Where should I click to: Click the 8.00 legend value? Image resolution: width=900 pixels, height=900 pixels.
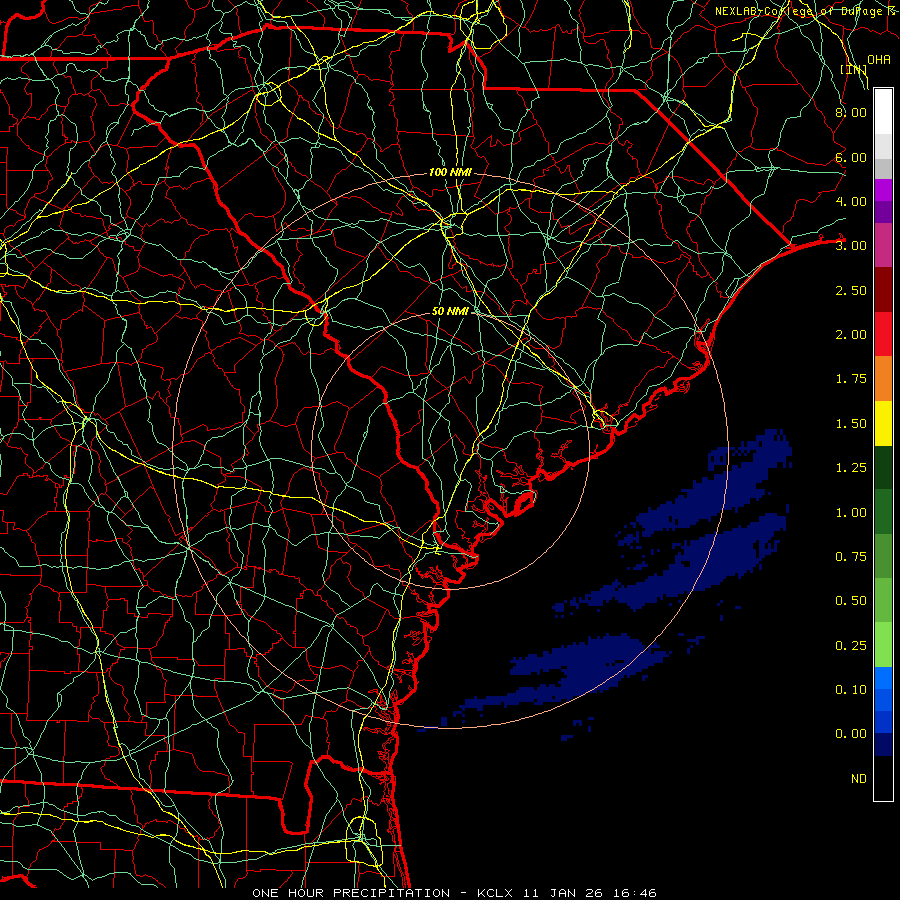click(x=851, y=112)
